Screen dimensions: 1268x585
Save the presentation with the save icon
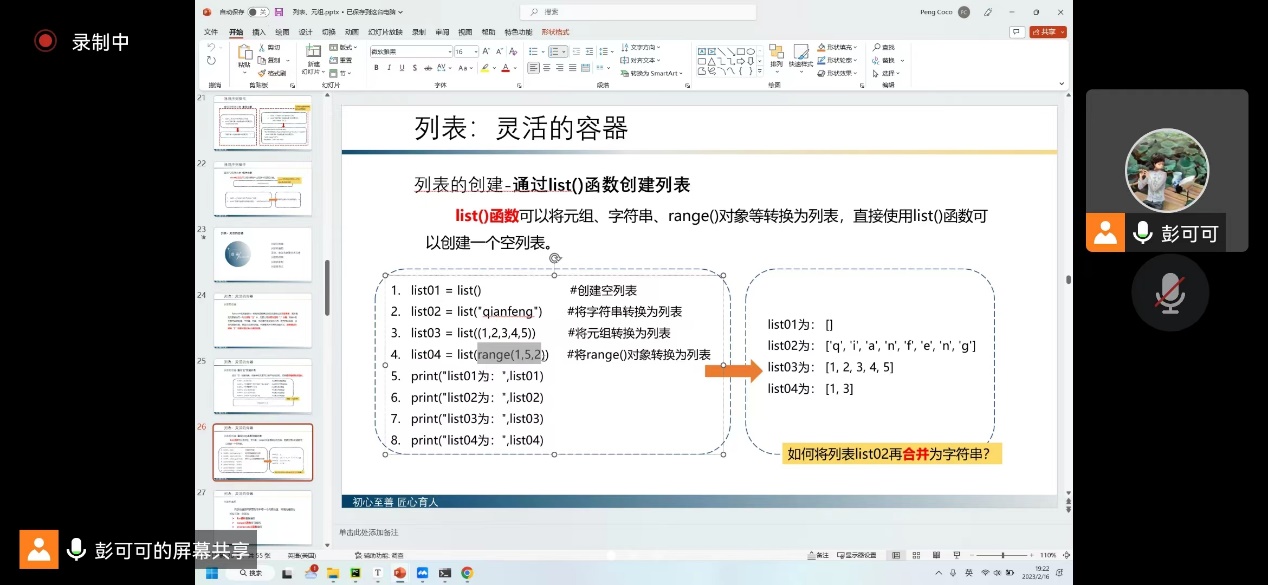pos(279,12)
